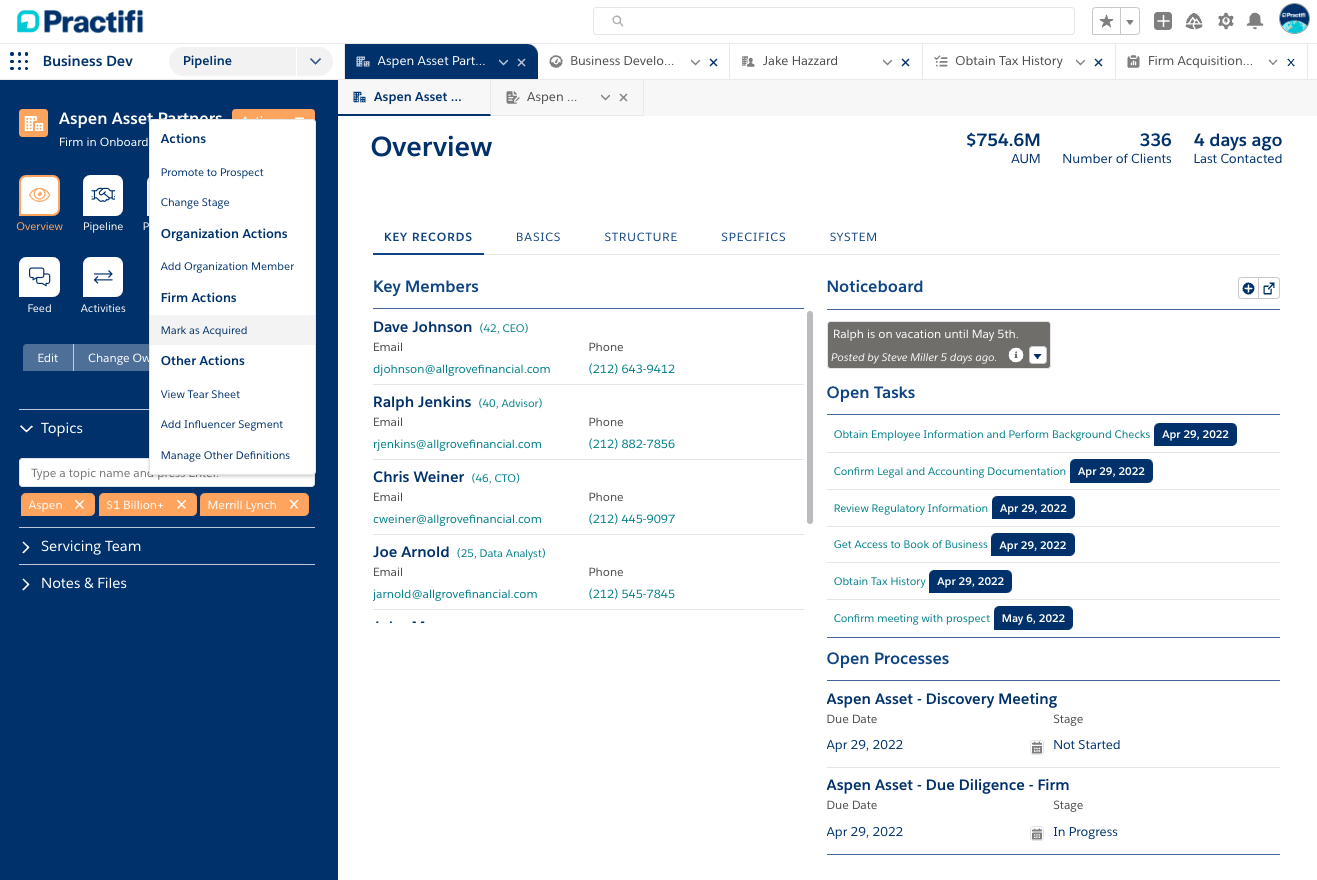Open the Pipeline handshake icon
Image resolution: width=1317 pixels, height=880 pixels.
point(103,196)
